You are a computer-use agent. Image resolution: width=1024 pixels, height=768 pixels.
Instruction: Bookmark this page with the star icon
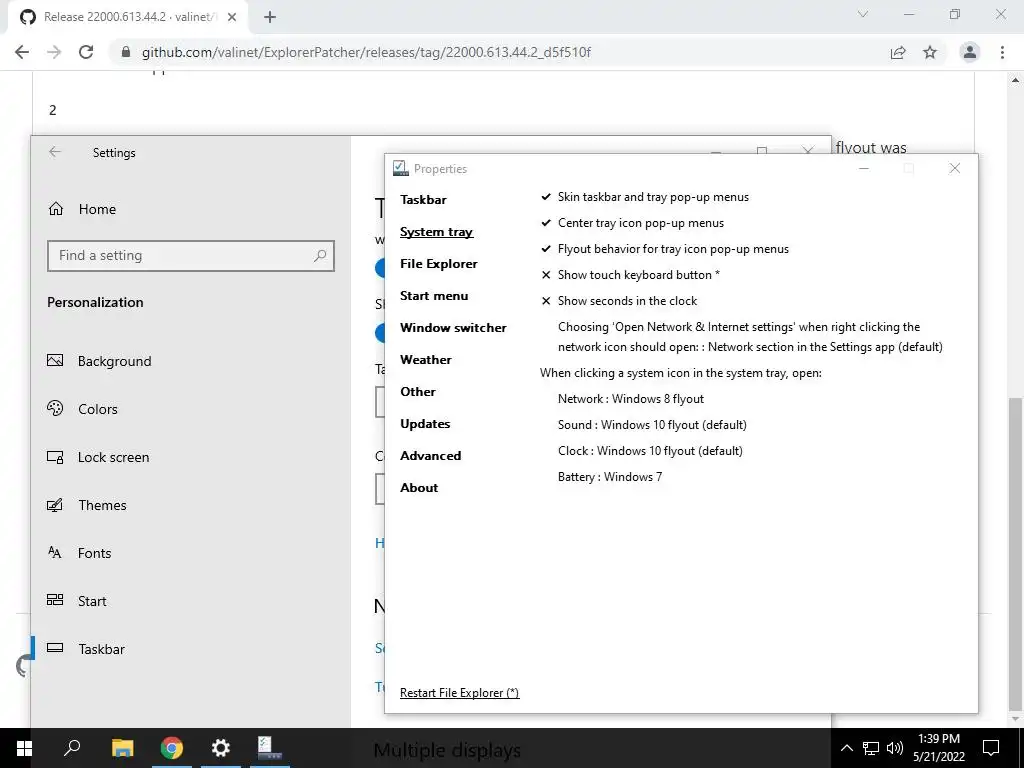coord(930,52)
